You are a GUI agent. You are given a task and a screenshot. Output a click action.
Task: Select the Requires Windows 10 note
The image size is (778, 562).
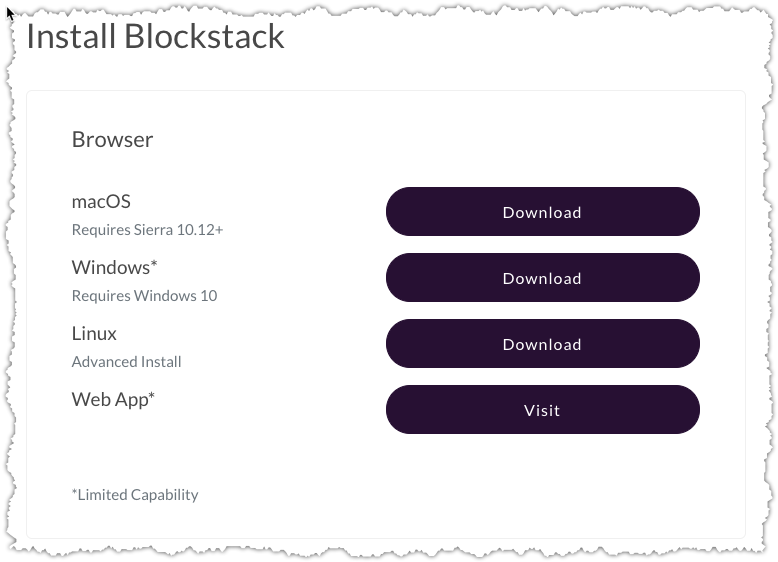pos(144,296)
